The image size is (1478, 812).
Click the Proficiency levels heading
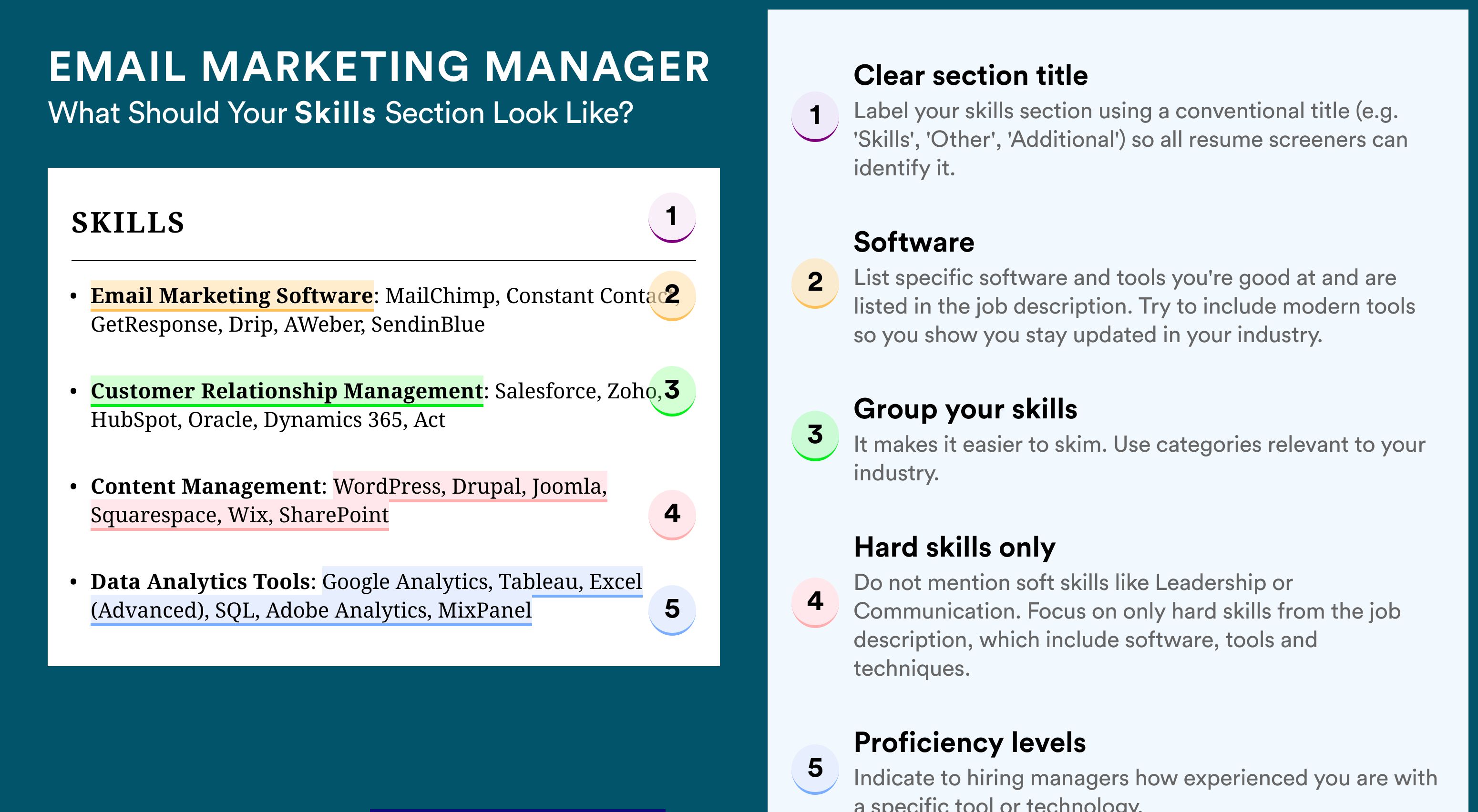[970, 742]
